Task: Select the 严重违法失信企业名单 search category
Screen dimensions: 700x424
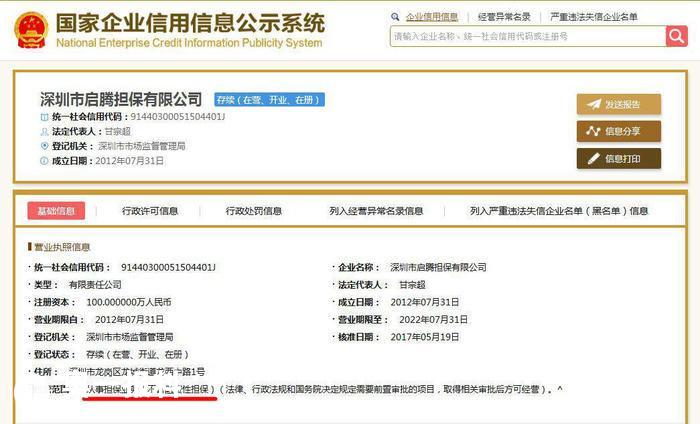Action: (595, 17)
